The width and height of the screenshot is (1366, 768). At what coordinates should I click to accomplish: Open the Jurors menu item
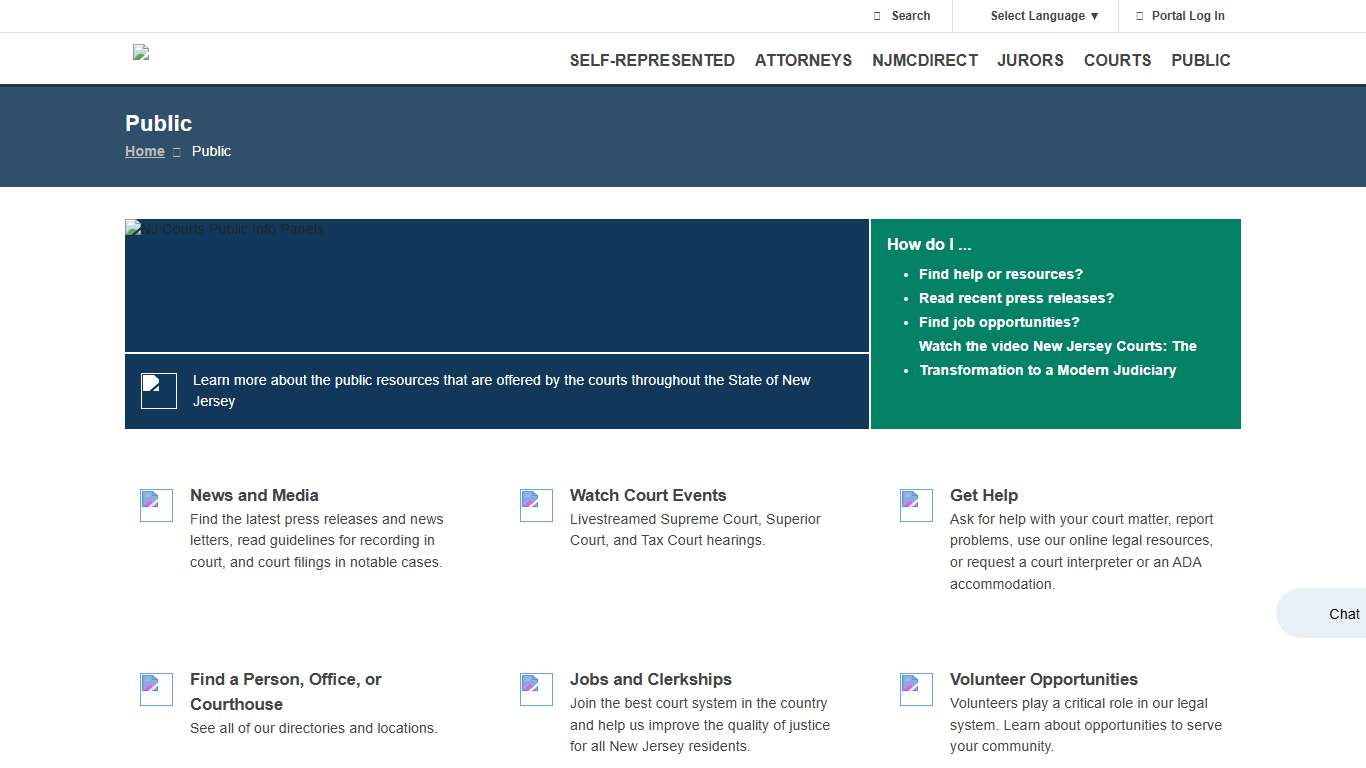click(x=1030, y=60)
